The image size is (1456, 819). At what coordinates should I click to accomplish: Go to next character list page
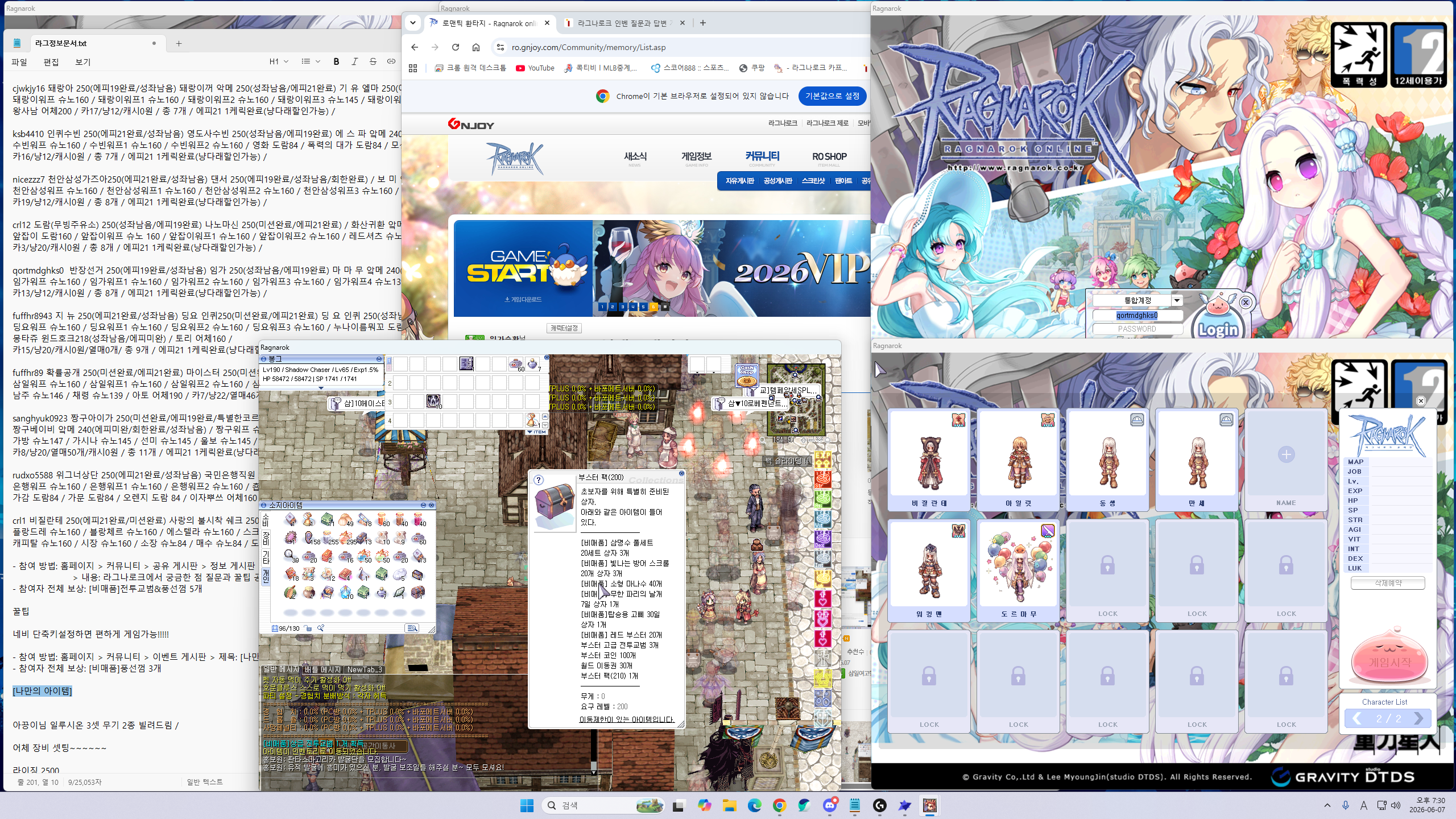(x=1418, y=718)
